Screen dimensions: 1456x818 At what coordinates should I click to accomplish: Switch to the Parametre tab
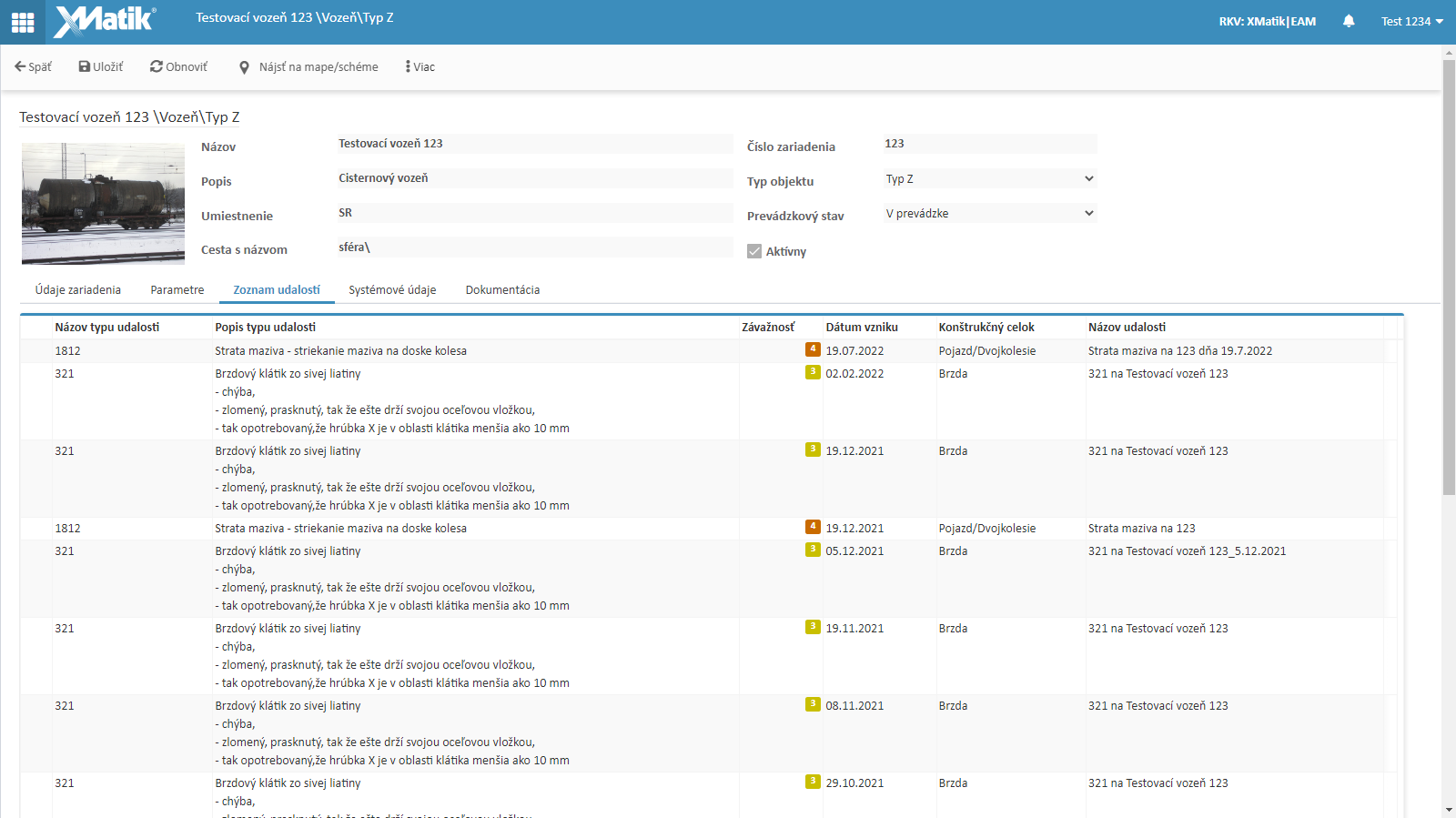pos(177,289)
